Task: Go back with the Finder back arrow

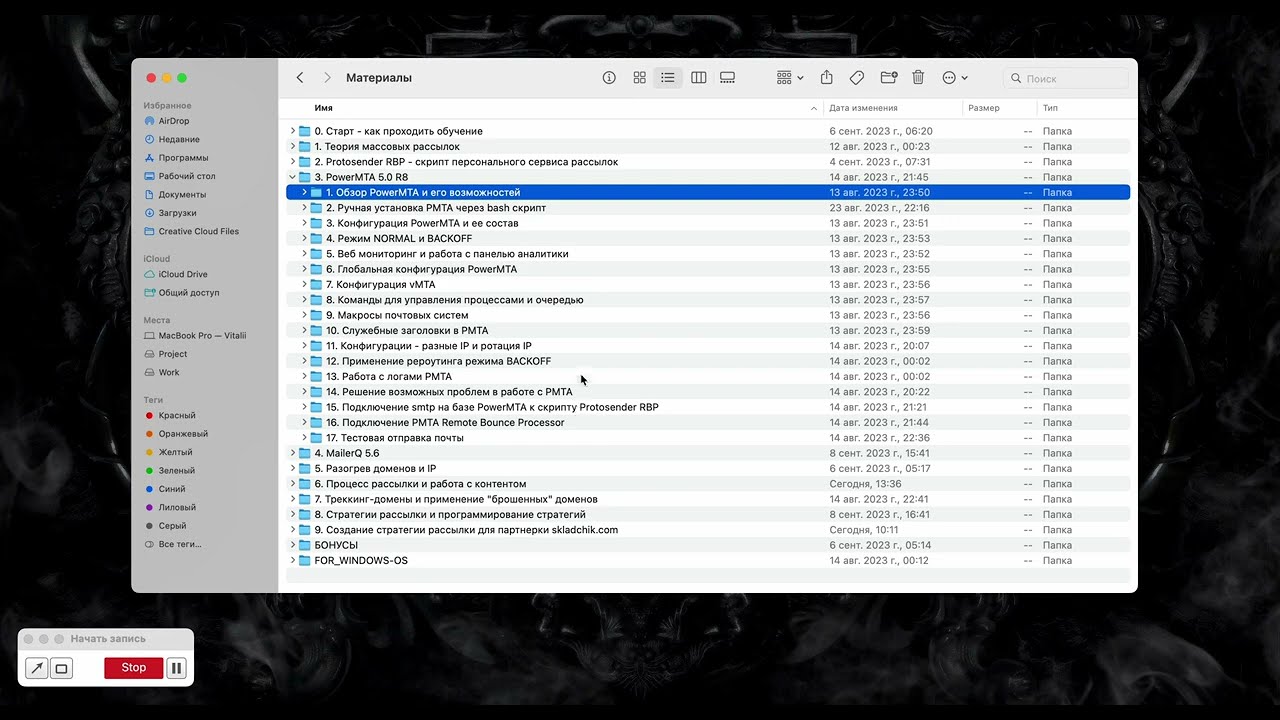Action: coord(300,78)
